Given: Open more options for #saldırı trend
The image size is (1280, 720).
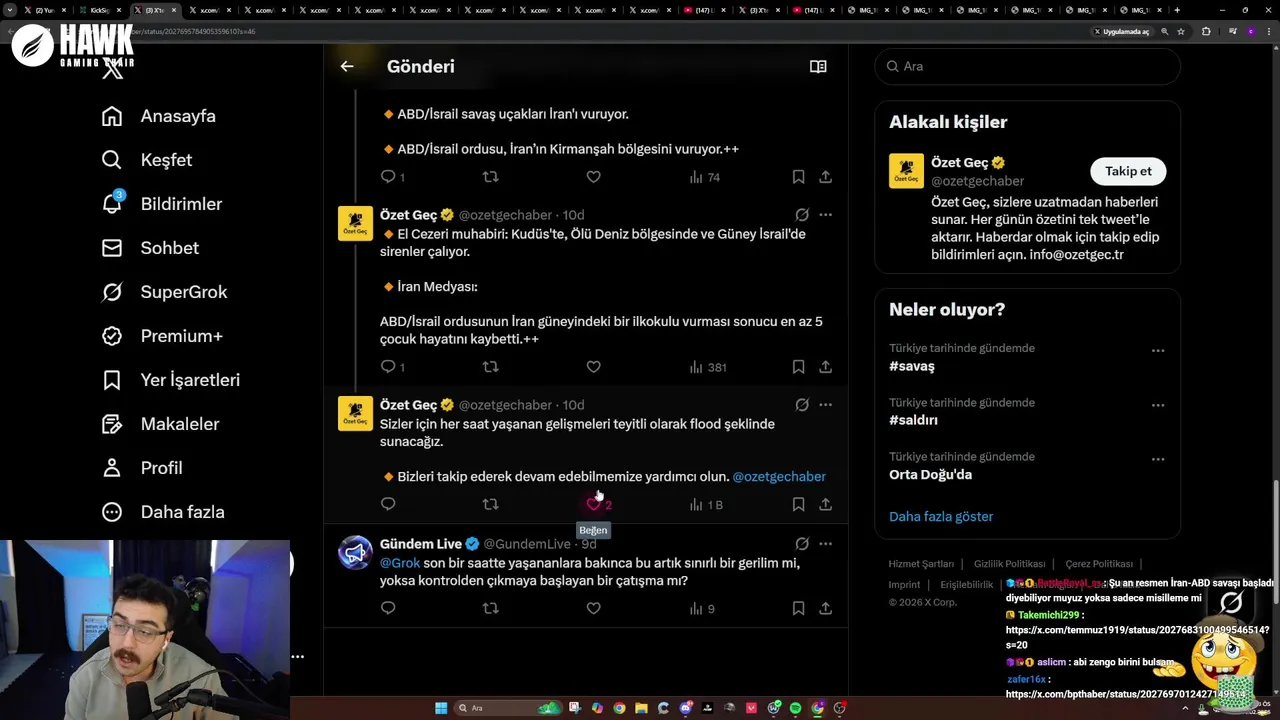Looking at the screenshot, I should (x=1158, y=405).
